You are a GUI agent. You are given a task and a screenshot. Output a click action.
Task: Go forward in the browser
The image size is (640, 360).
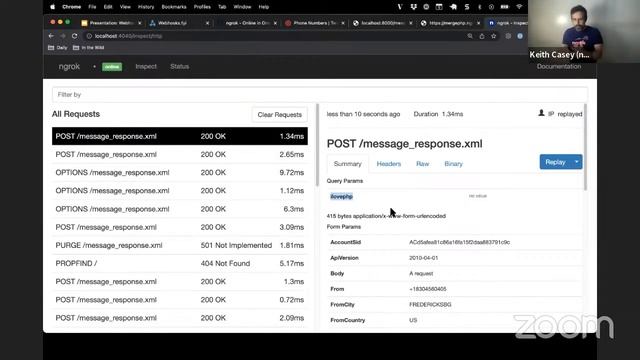62,36
